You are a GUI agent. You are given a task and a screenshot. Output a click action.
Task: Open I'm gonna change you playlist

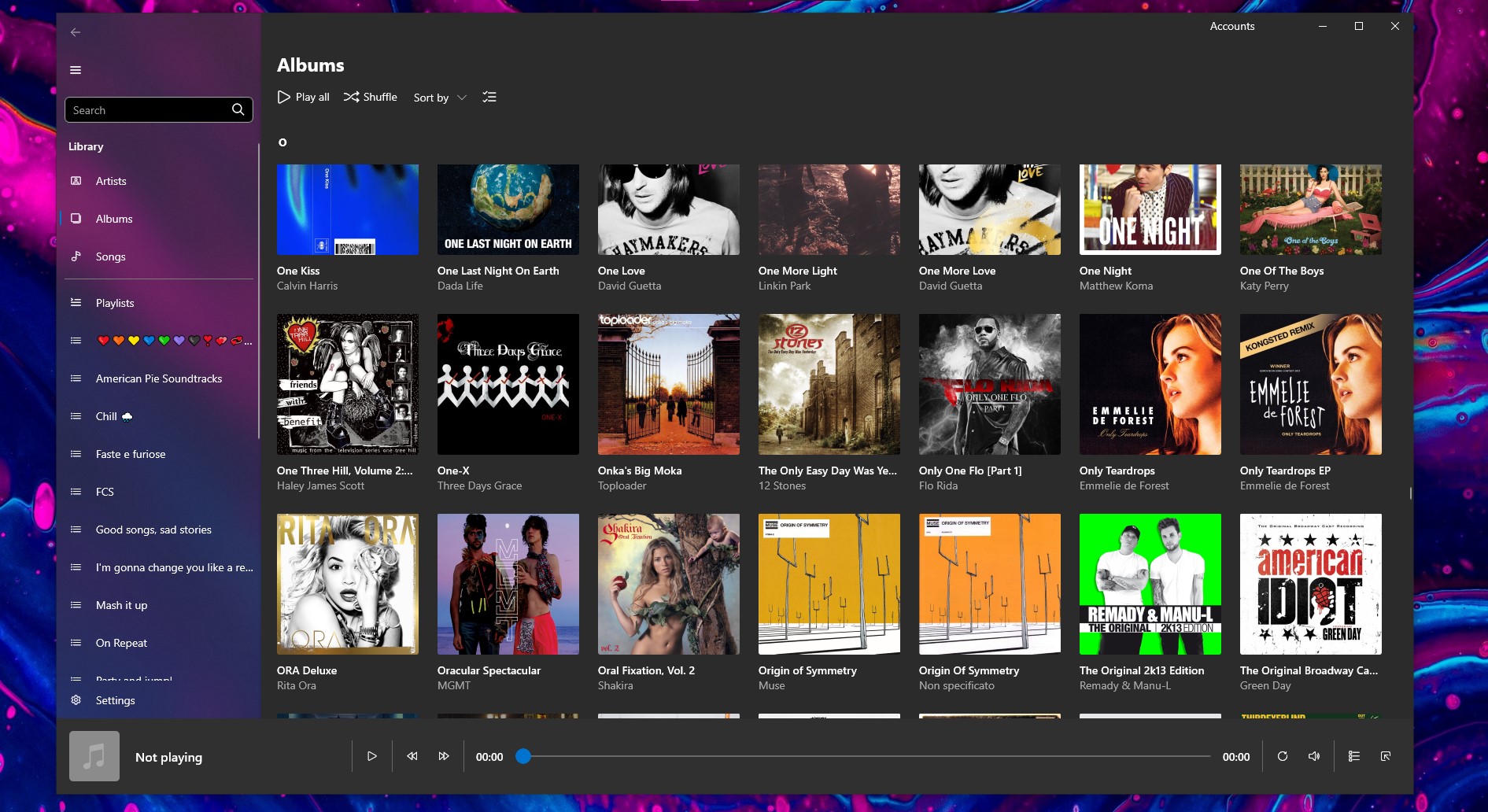(x=158, y=567)
